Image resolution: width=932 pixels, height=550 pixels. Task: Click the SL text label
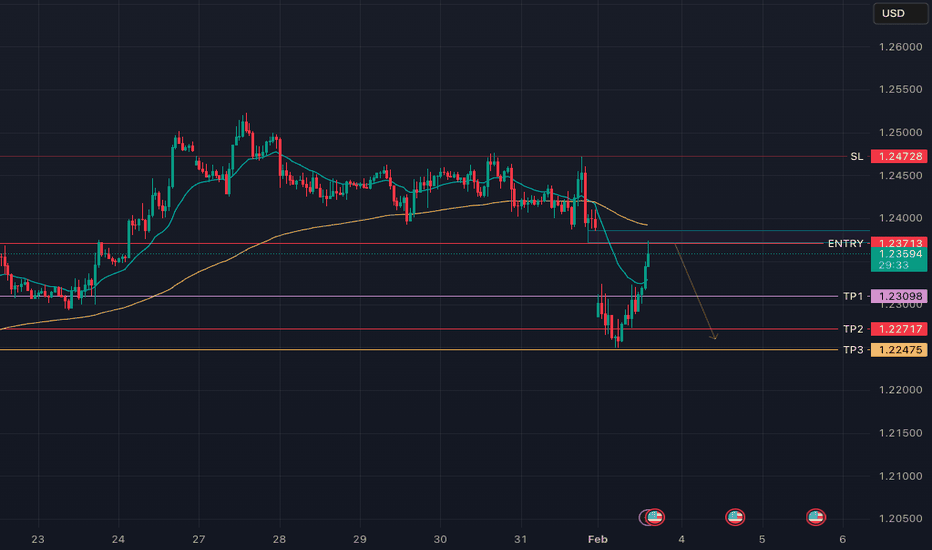(x=857, y=156)
